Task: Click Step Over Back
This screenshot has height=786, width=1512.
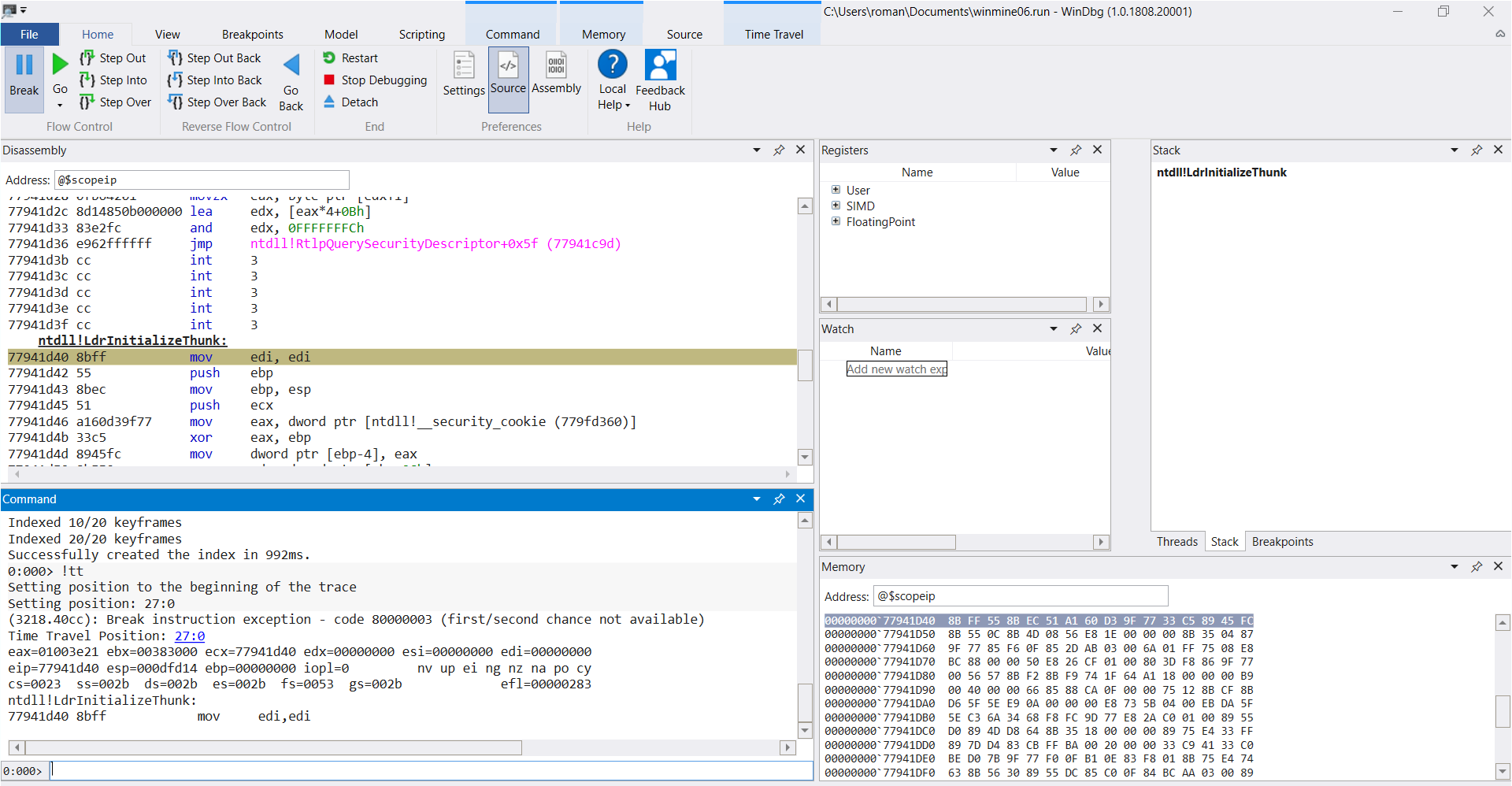Action: 217,102
